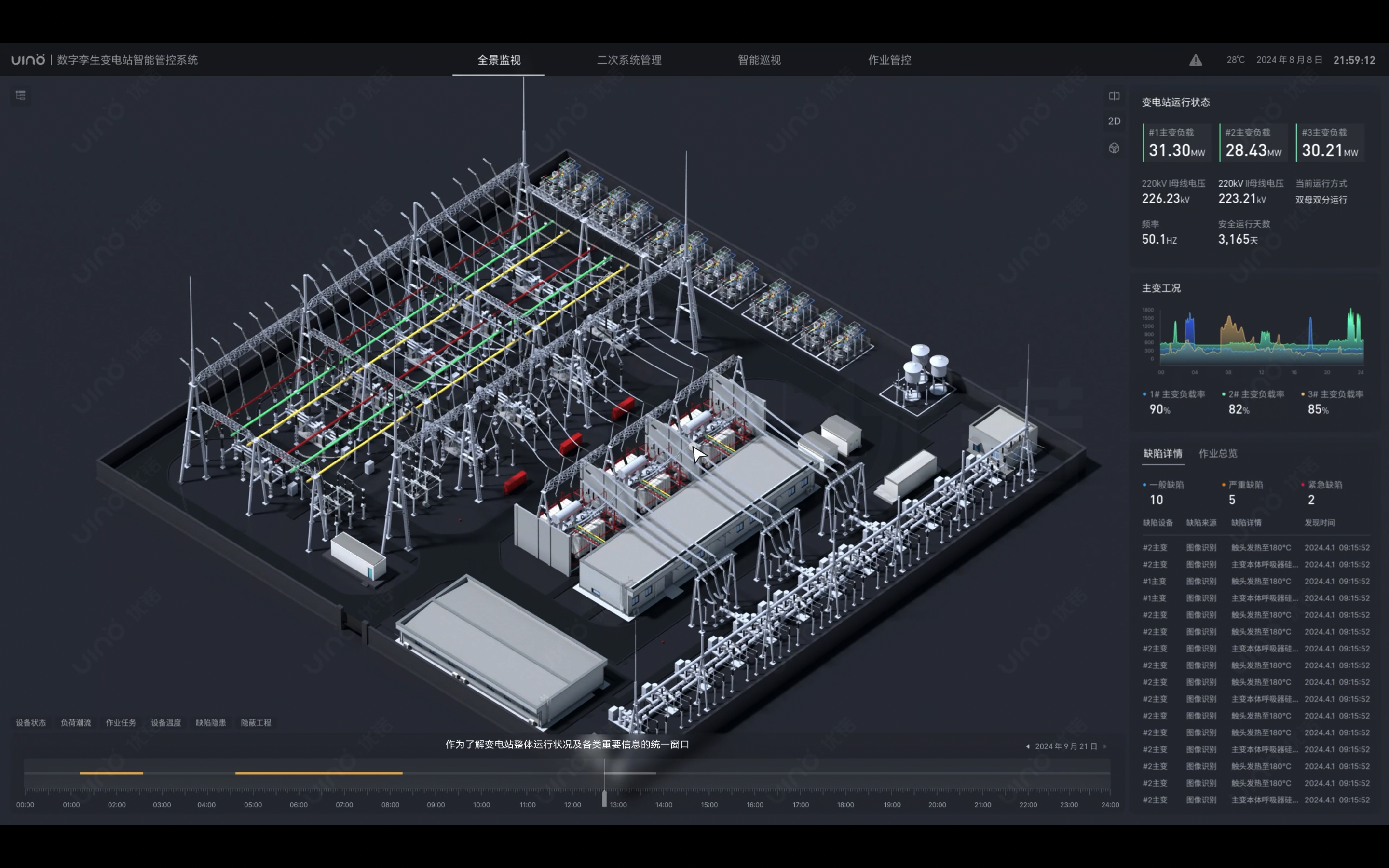Viewport: 1389px width, 868px height.
Task: Toggle 设备温度 layer button
Action: tap(166, 723)
